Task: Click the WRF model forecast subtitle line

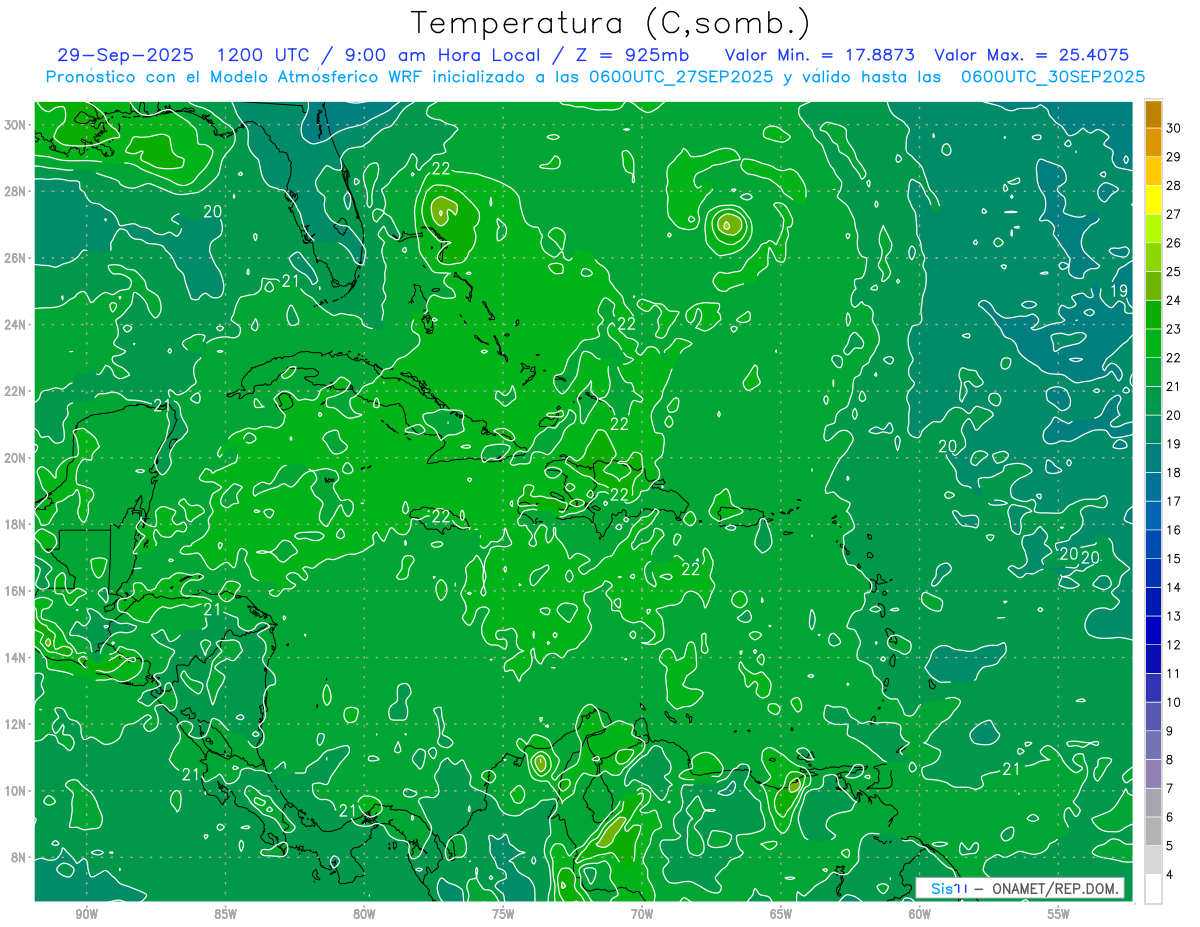Action: 595,76
